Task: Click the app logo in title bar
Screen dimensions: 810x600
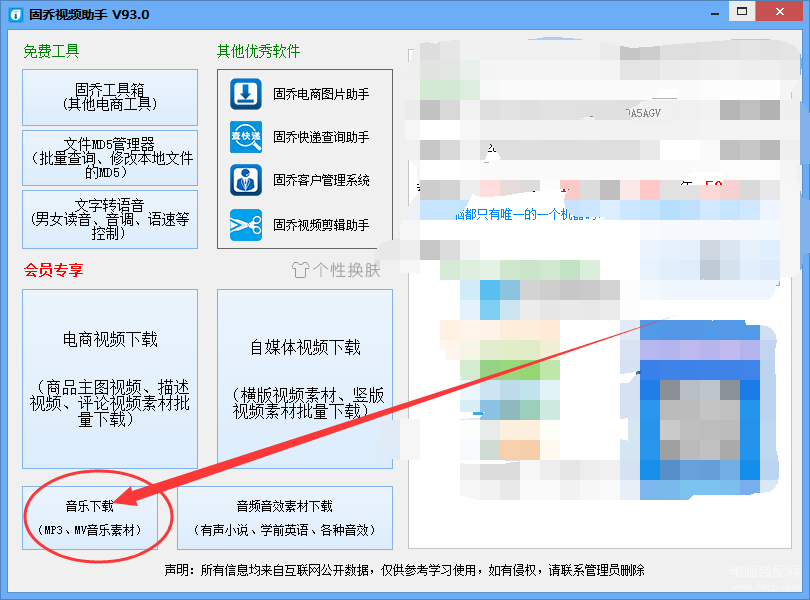Action: pyautogui.click(x=16, y=14)
